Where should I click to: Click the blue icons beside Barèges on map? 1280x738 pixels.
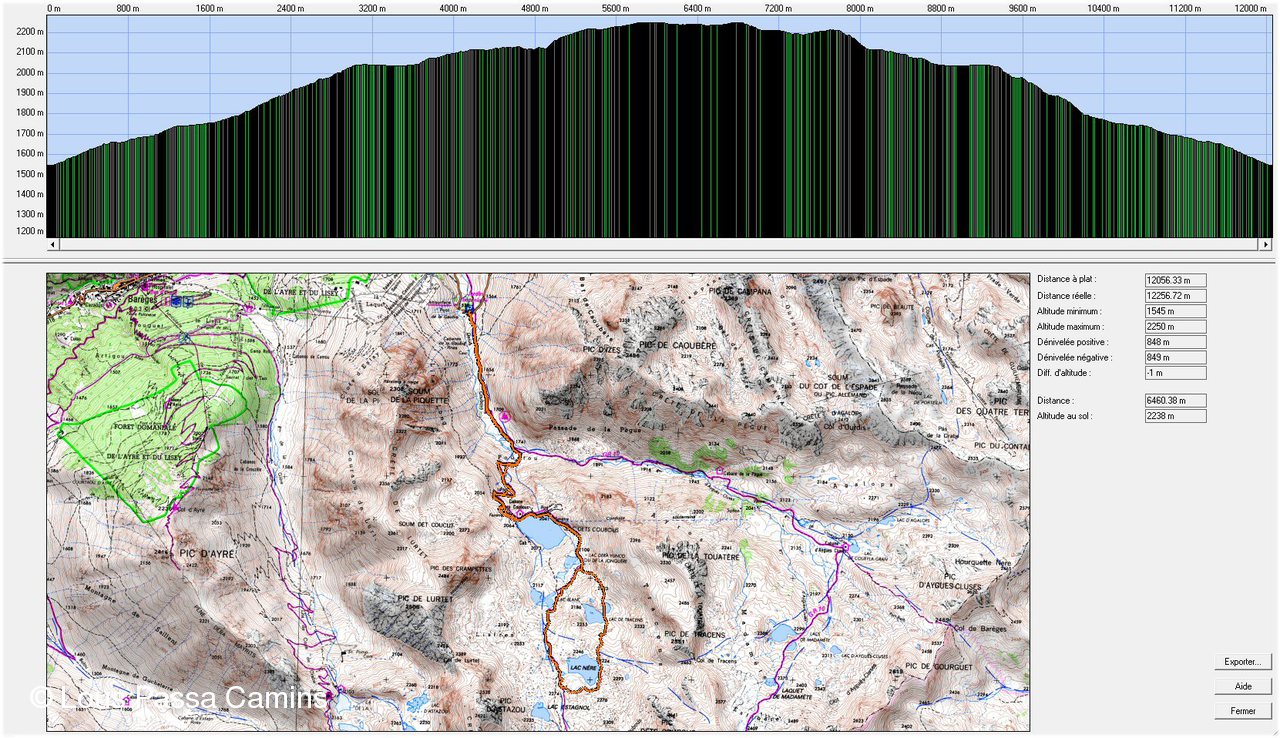[x=181, y=300]
